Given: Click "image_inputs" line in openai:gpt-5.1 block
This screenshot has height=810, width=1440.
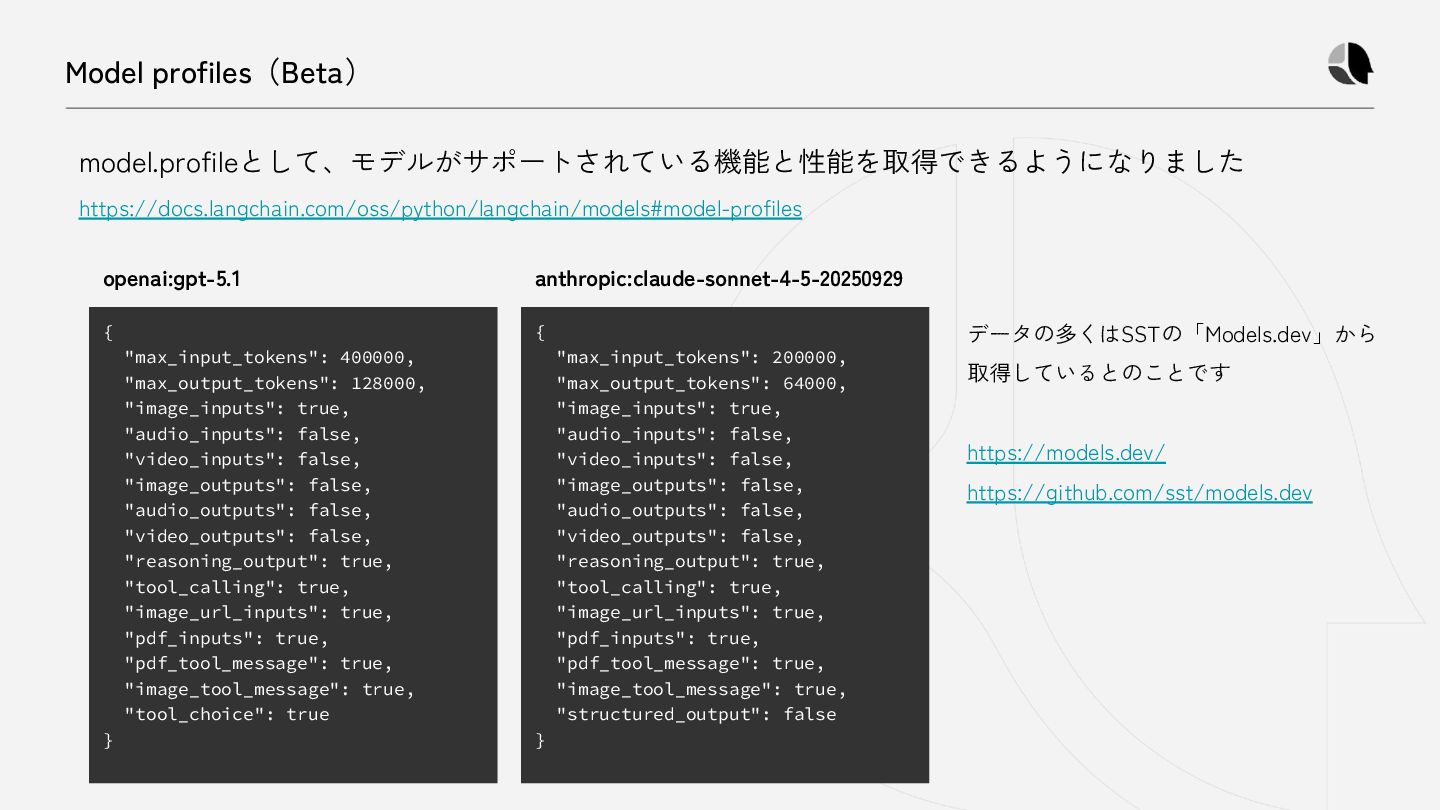Looking at the screenshot, I should pos(237,408).
